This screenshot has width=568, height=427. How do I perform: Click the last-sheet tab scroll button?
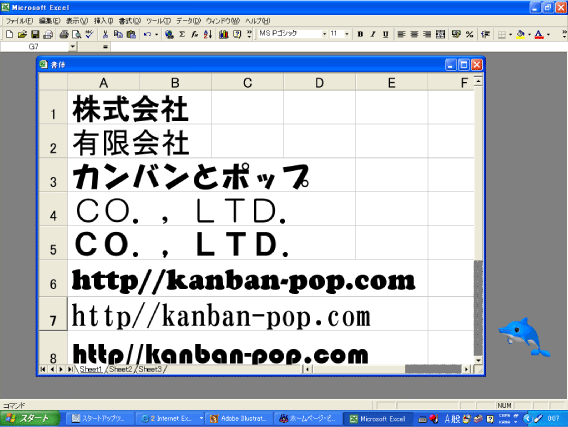[70, 369]
